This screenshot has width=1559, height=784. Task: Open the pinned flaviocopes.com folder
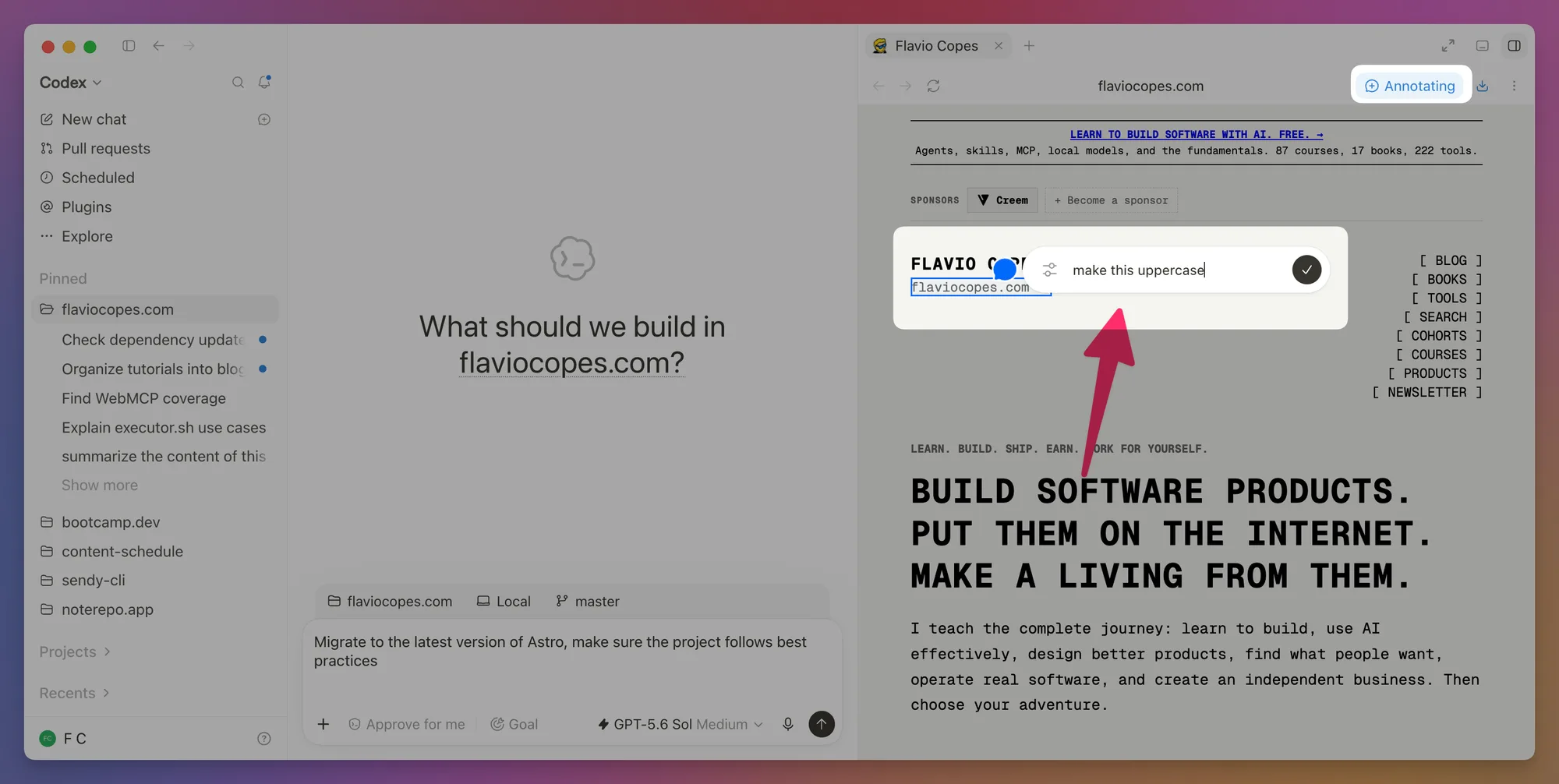155,309
